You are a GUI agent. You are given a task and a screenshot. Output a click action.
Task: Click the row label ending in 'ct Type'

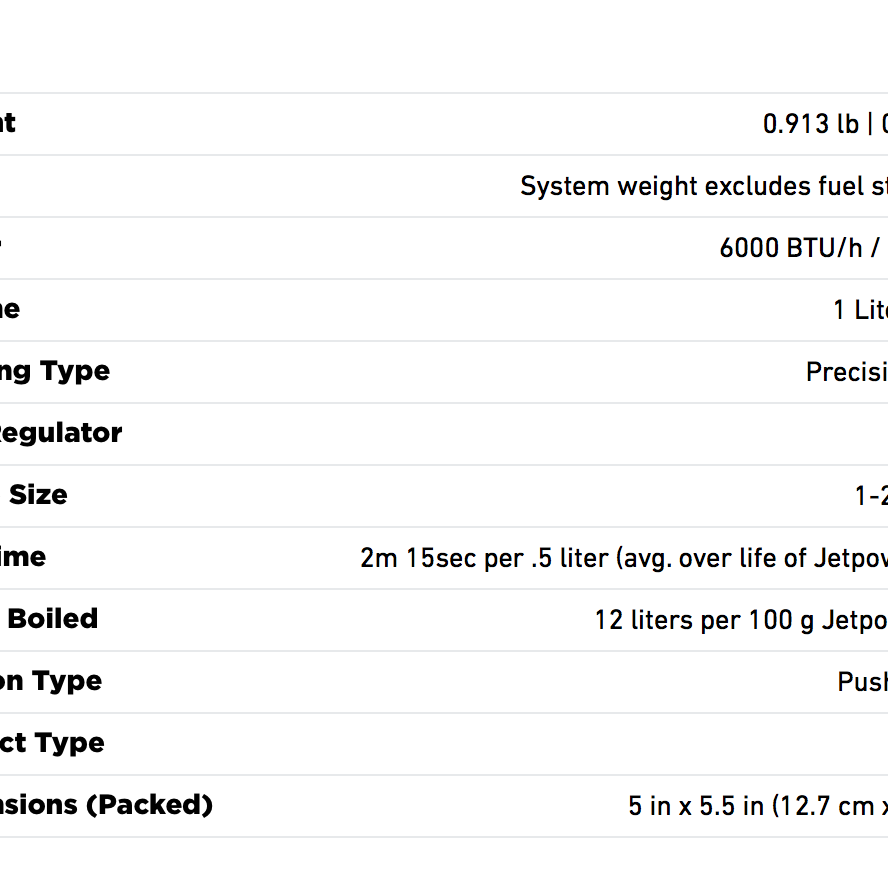pos(52,743)
